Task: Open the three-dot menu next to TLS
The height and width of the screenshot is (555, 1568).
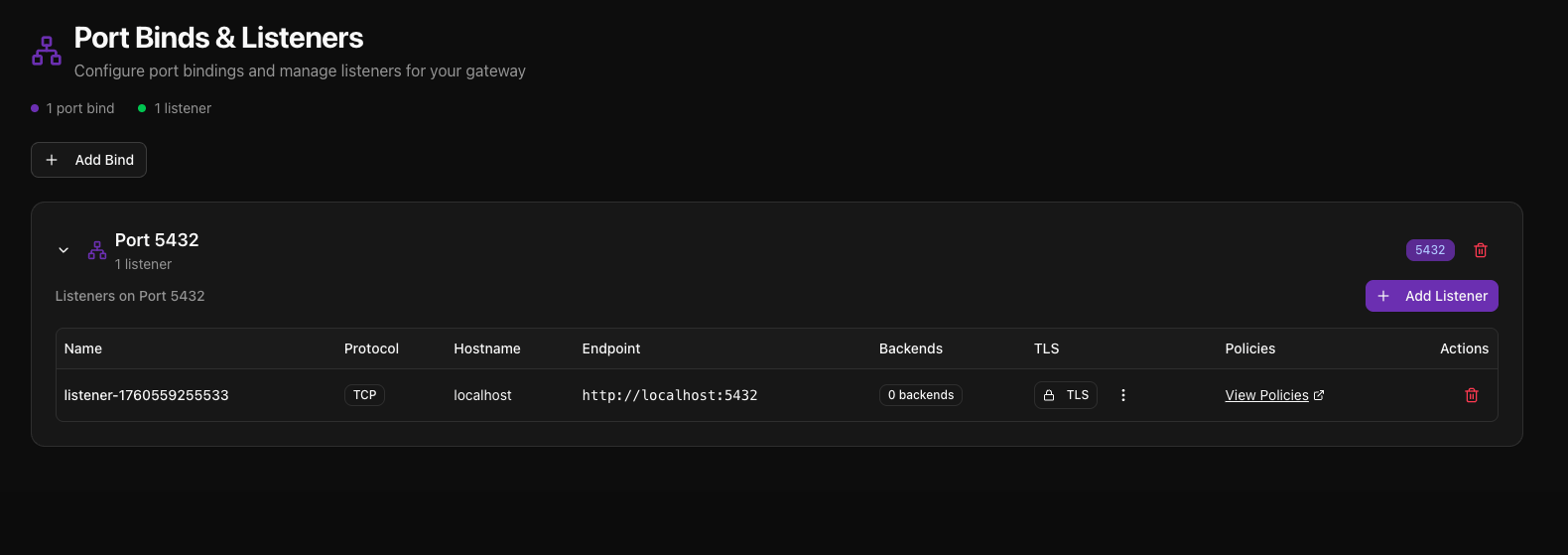Action: [1123, 395]
